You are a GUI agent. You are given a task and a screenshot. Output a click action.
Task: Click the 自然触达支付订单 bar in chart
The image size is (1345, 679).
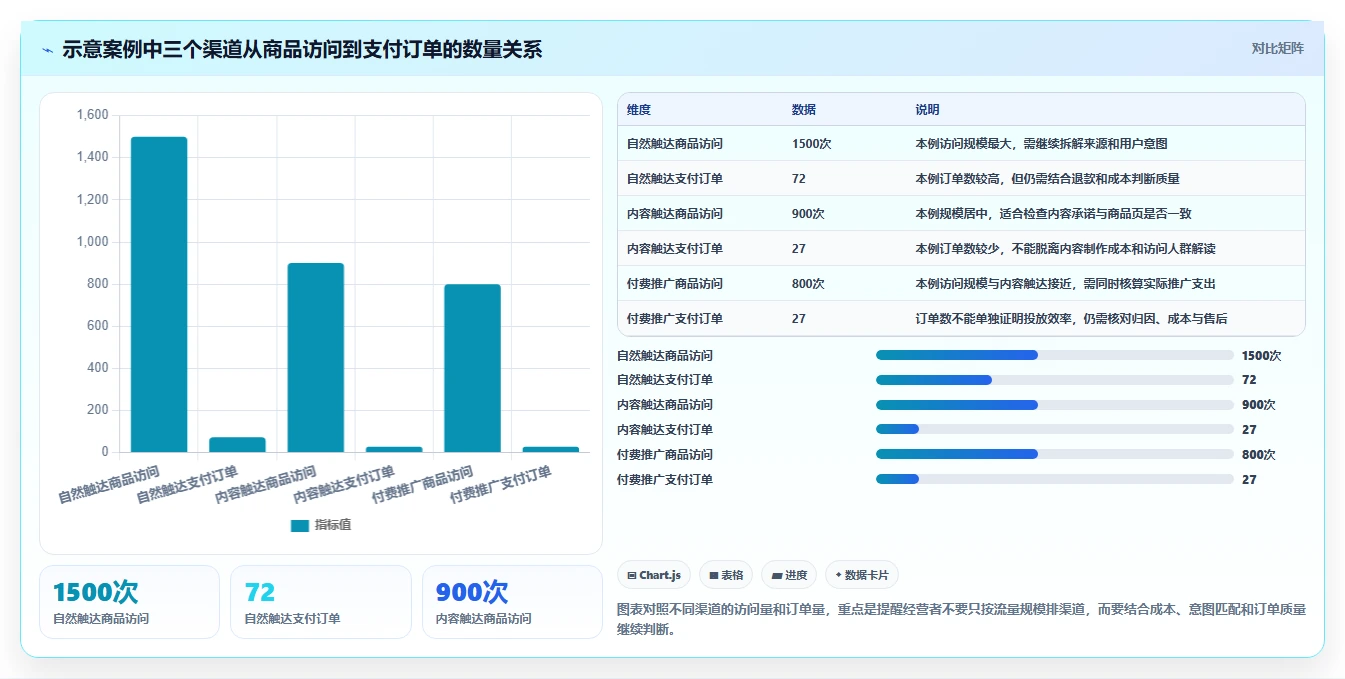click(x=237, y=444)
